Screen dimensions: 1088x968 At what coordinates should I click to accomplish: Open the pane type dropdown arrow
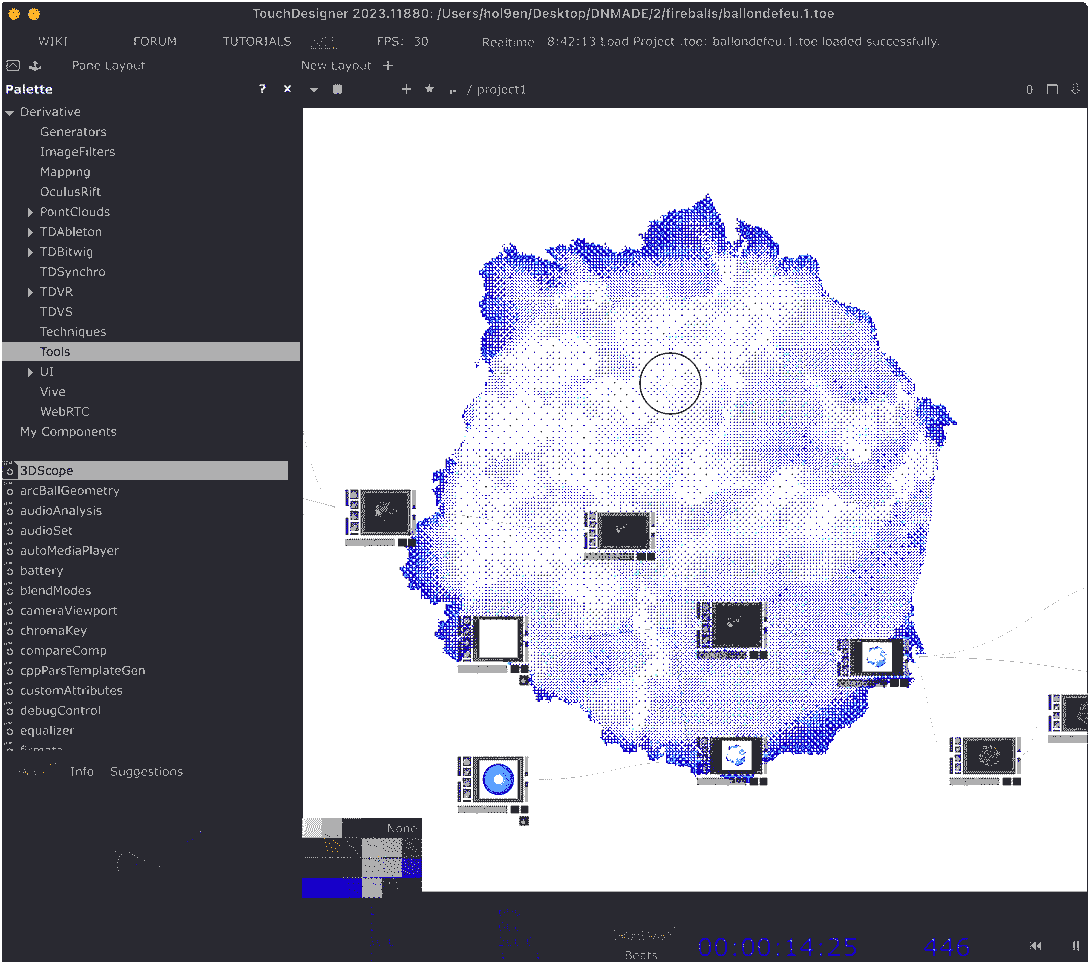click(x=313, y=90)
